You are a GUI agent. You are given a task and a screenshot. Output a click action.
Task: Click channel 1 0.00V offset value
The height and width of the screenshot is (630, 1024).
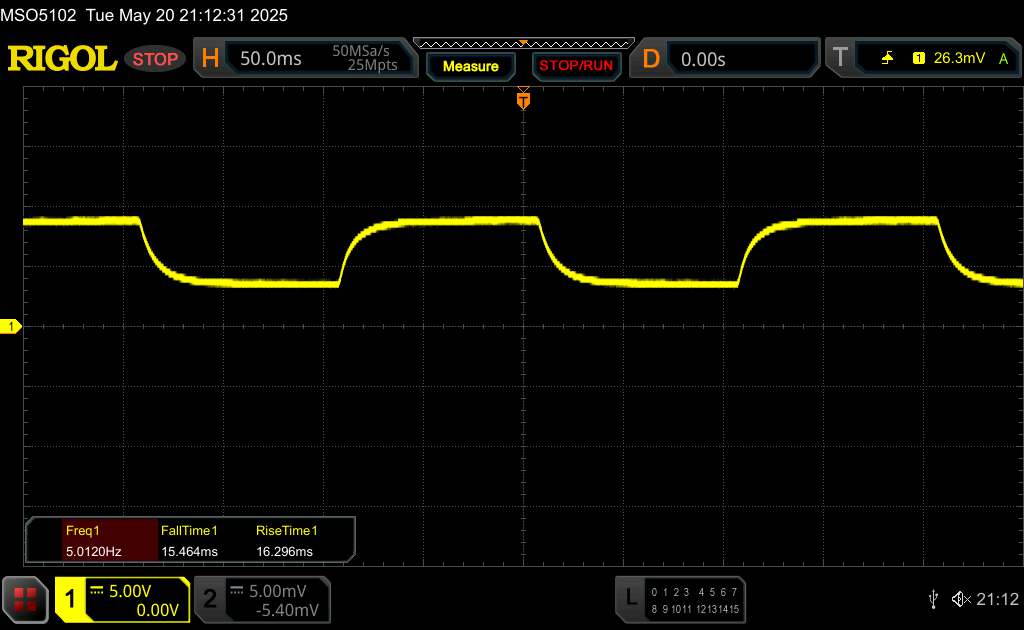pyautogui.click(x=157, y=610)
